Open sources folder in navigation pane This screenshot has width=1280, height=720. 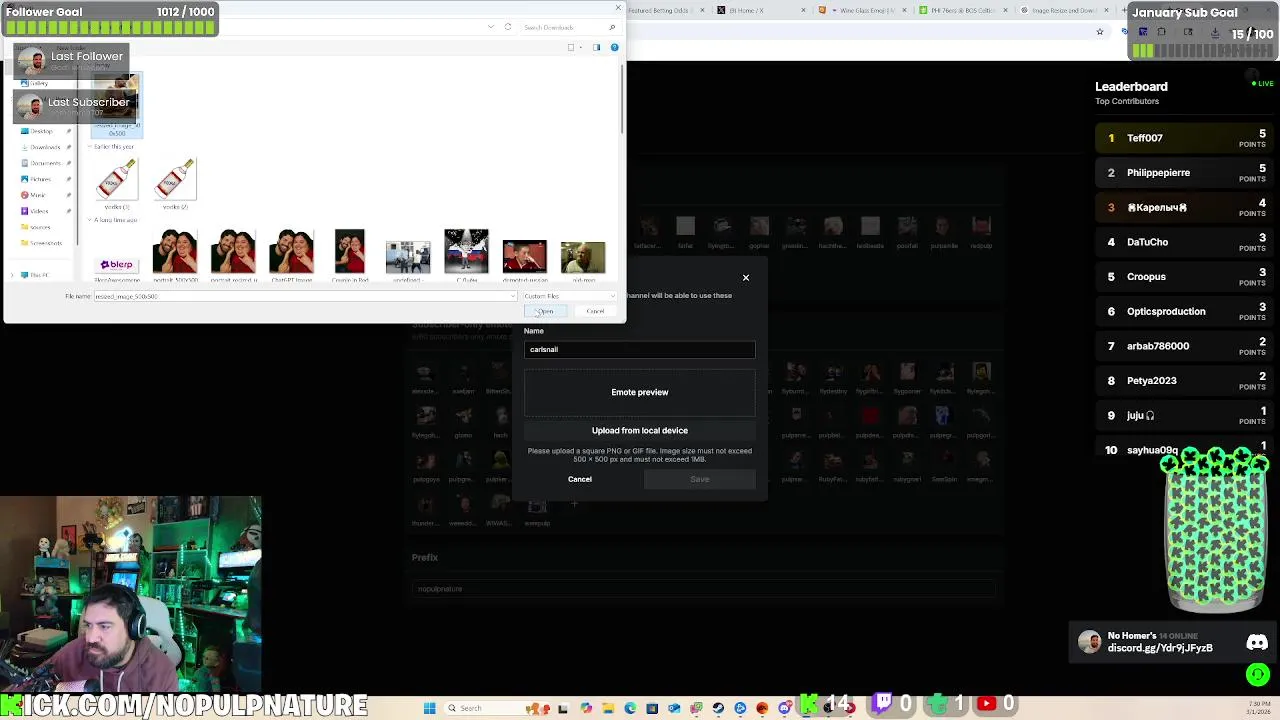click(40, 227)
